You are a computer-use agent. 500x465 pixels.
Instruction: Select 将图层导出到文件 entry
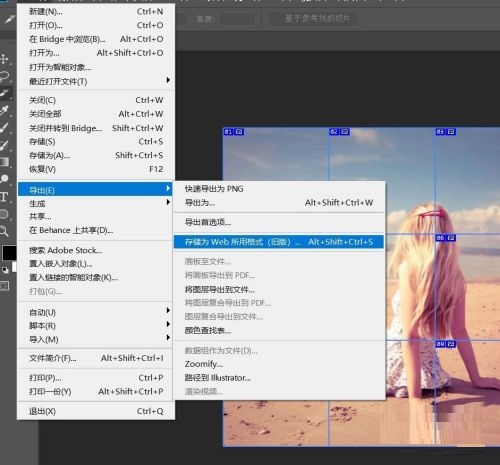(x=220, y=289)
